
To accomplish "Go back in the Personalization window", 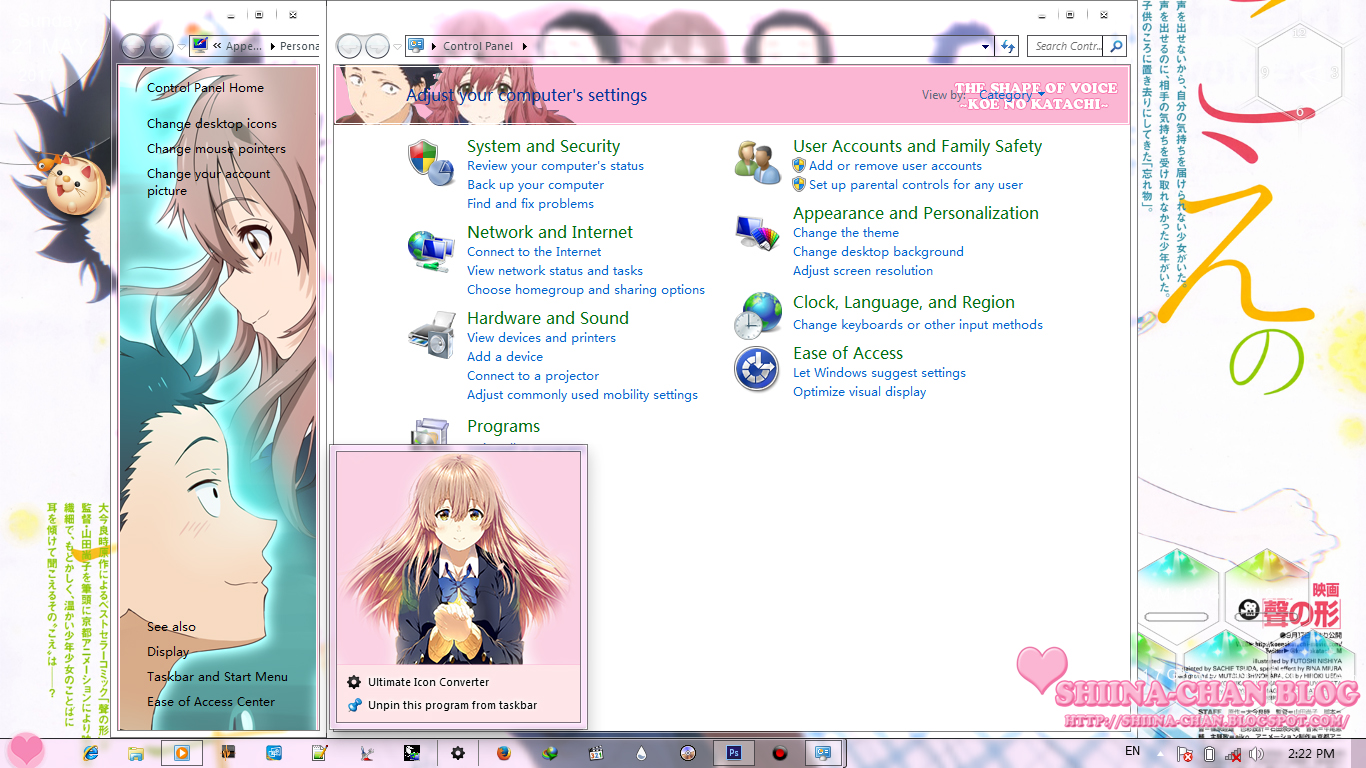I will [133, 46].
